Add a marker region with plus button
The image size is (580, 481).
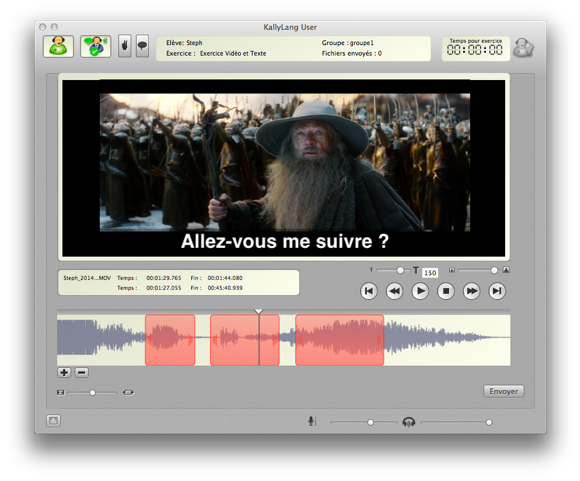pos(64,373)
